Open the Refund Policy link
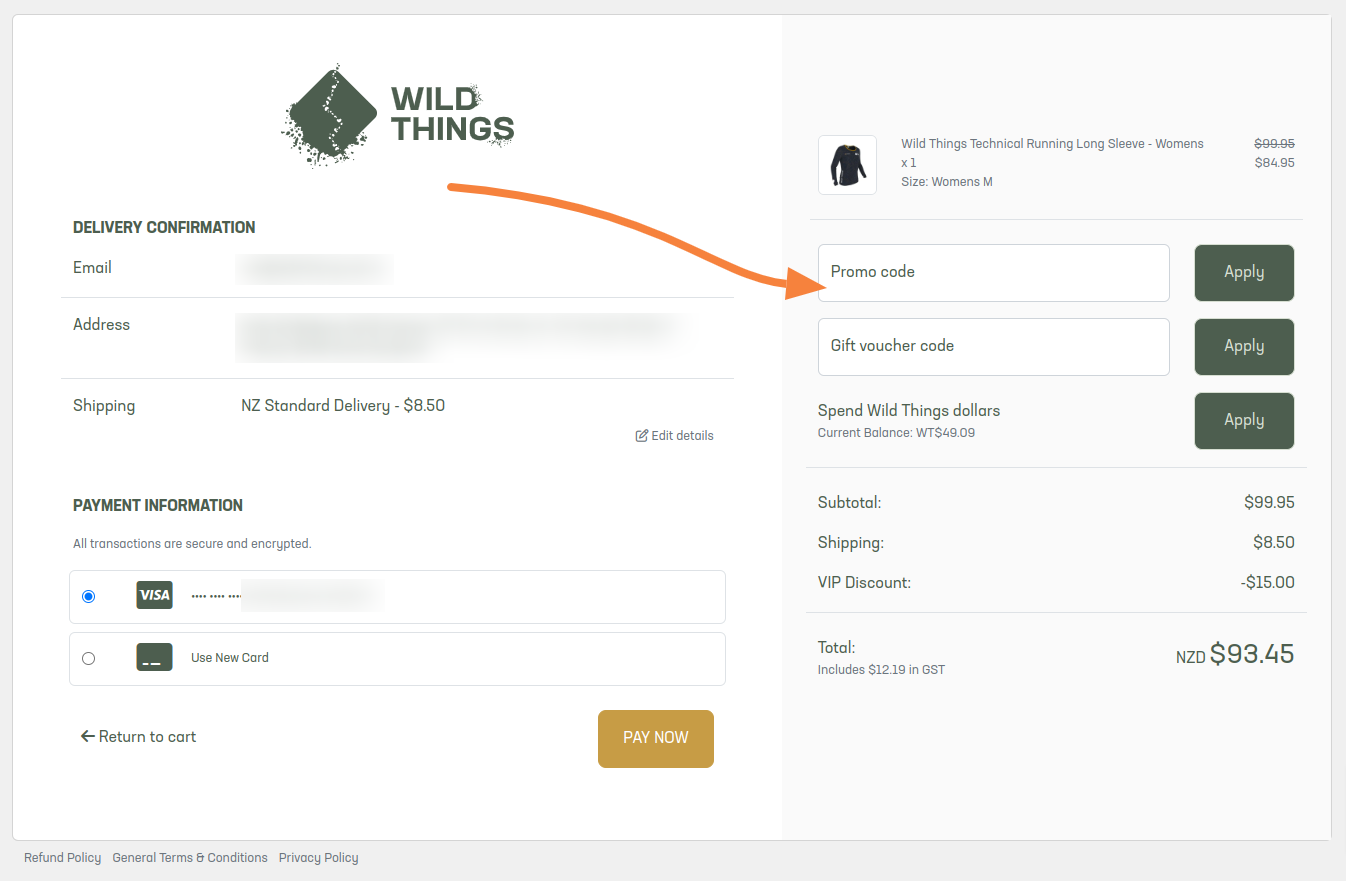The image size is (1346, 881). [63, 858]
